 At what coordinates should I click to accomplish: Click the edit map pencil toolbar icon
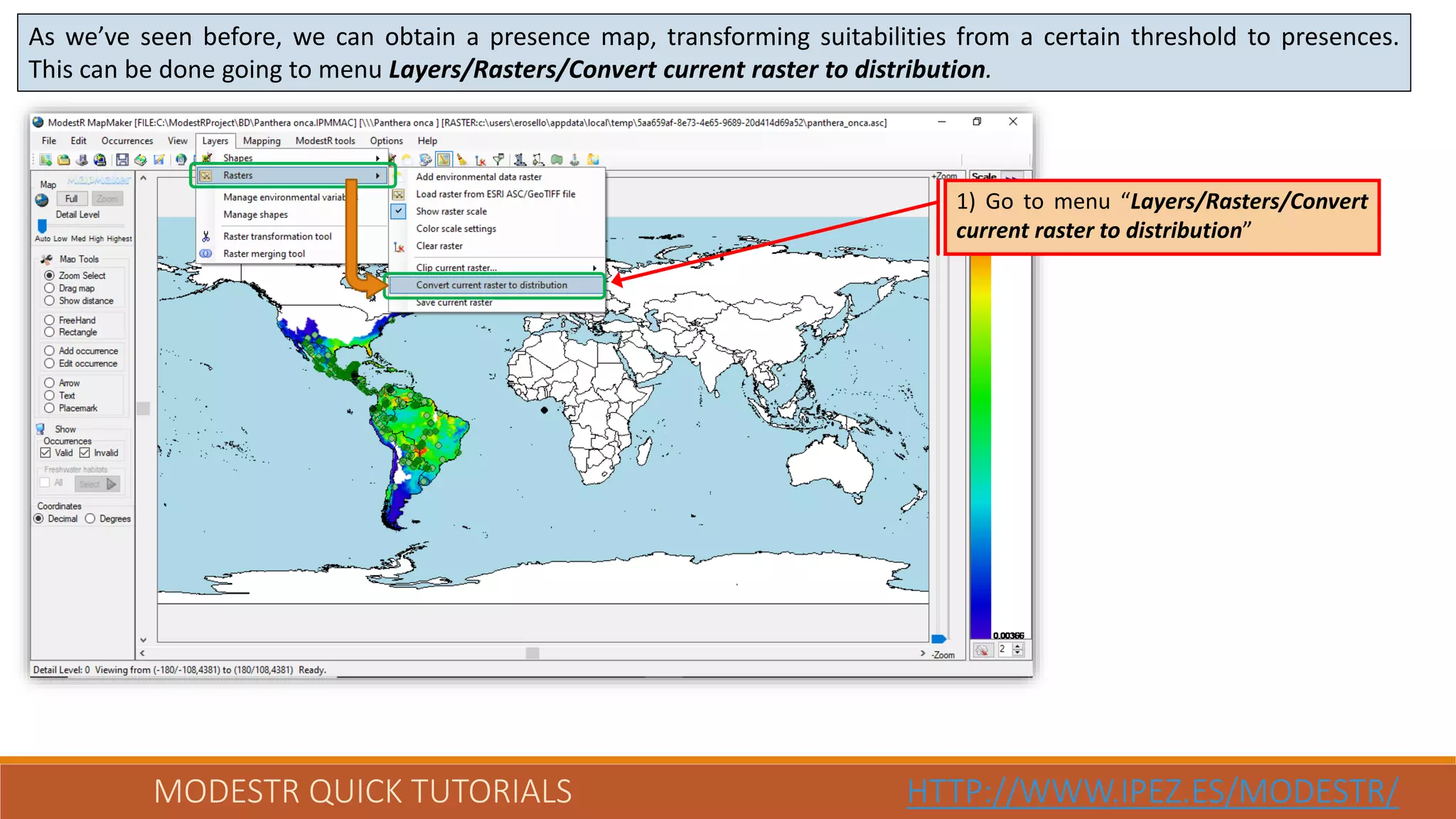(159, 159)
